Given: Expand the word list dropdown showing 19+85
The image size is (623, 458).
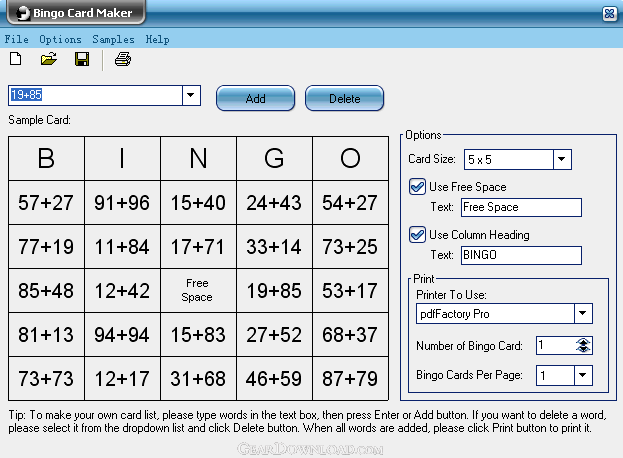Looking at the screenshot, I should [x=191, y=95].
